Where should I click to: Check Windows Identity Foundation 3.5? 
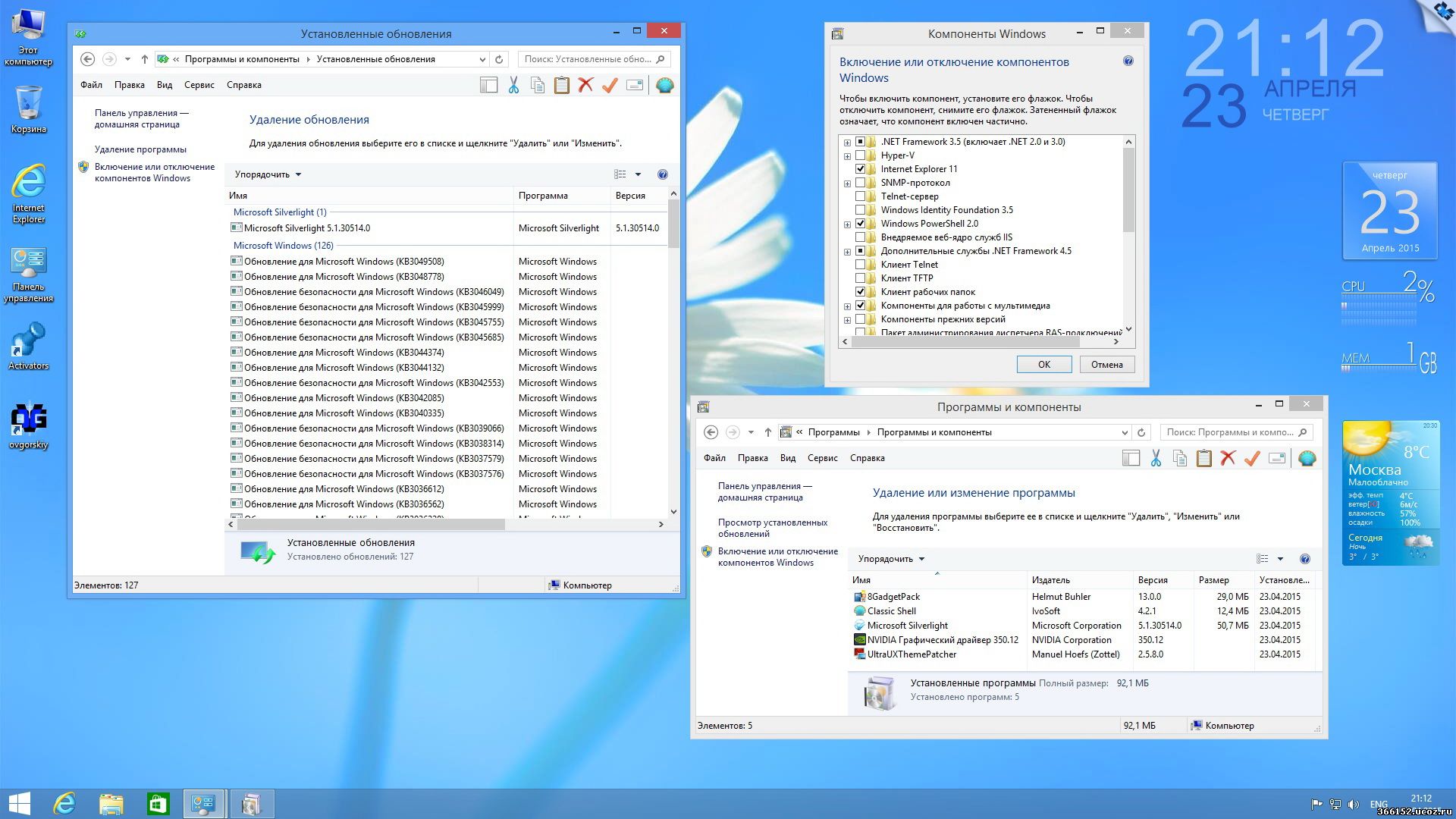tap(860, 210)
